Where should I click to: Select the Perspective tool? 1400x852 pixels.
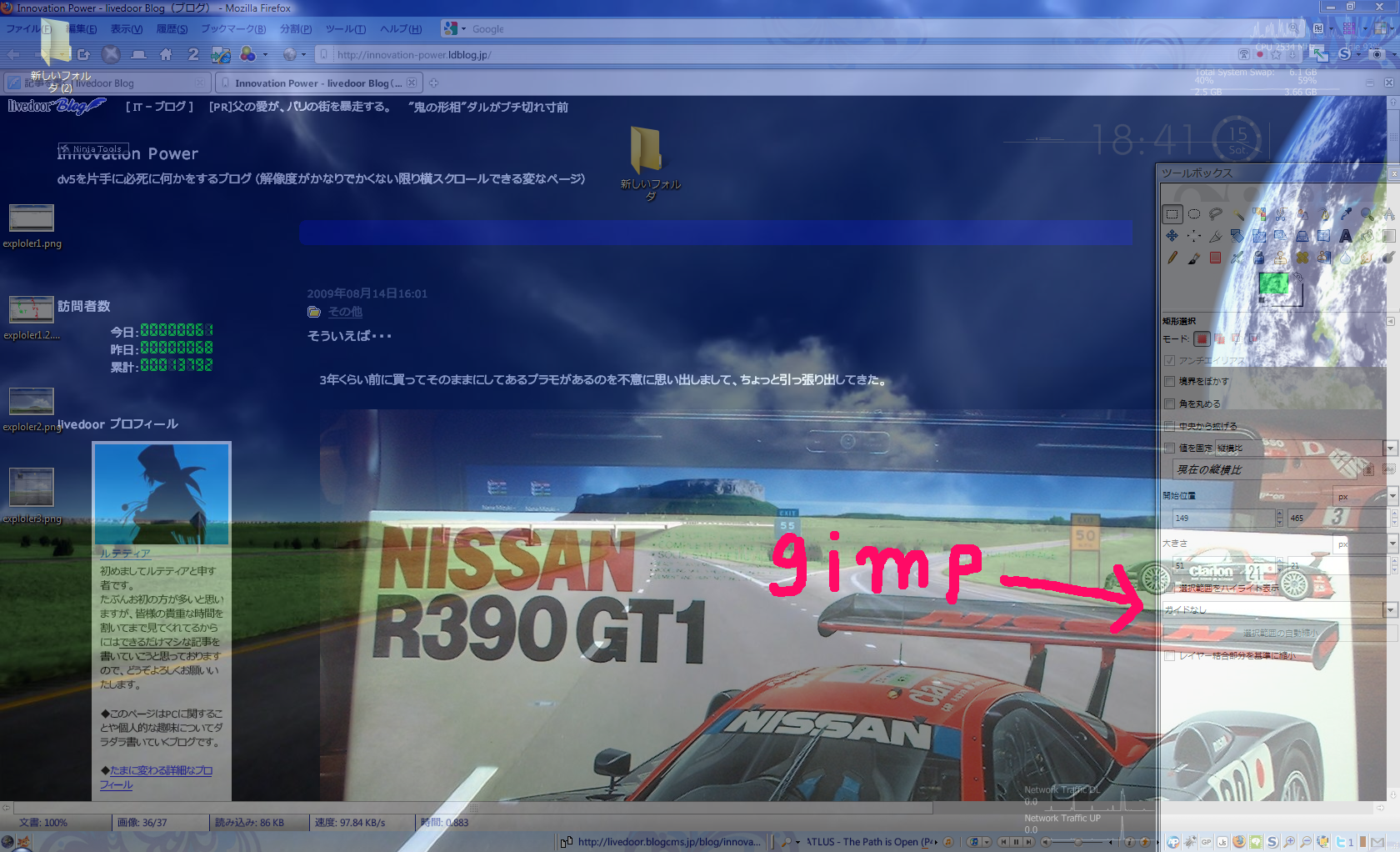(1302, 236)
